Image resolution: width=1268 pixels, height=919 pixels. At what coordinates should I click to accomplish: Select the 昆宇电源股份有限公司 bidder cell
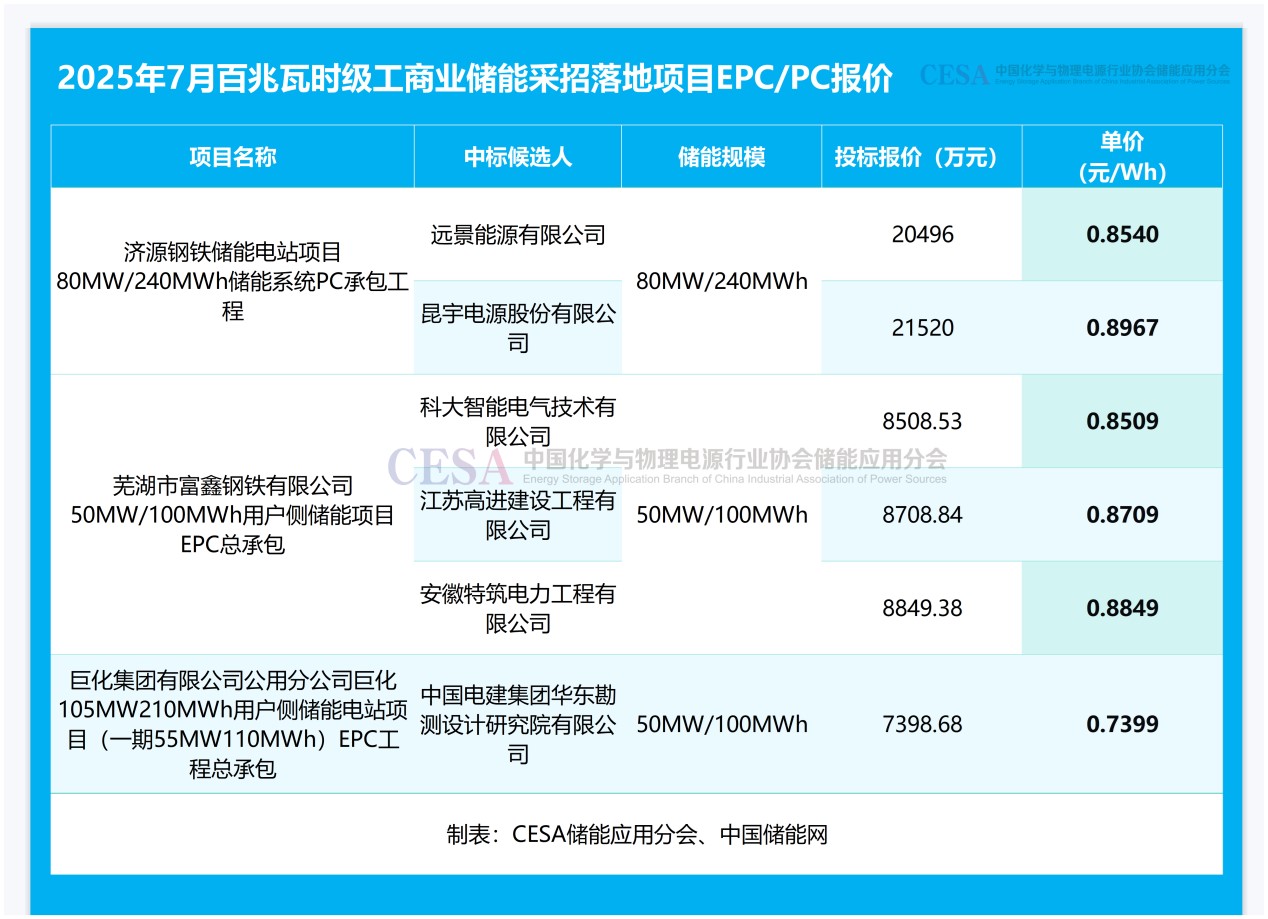517,328
